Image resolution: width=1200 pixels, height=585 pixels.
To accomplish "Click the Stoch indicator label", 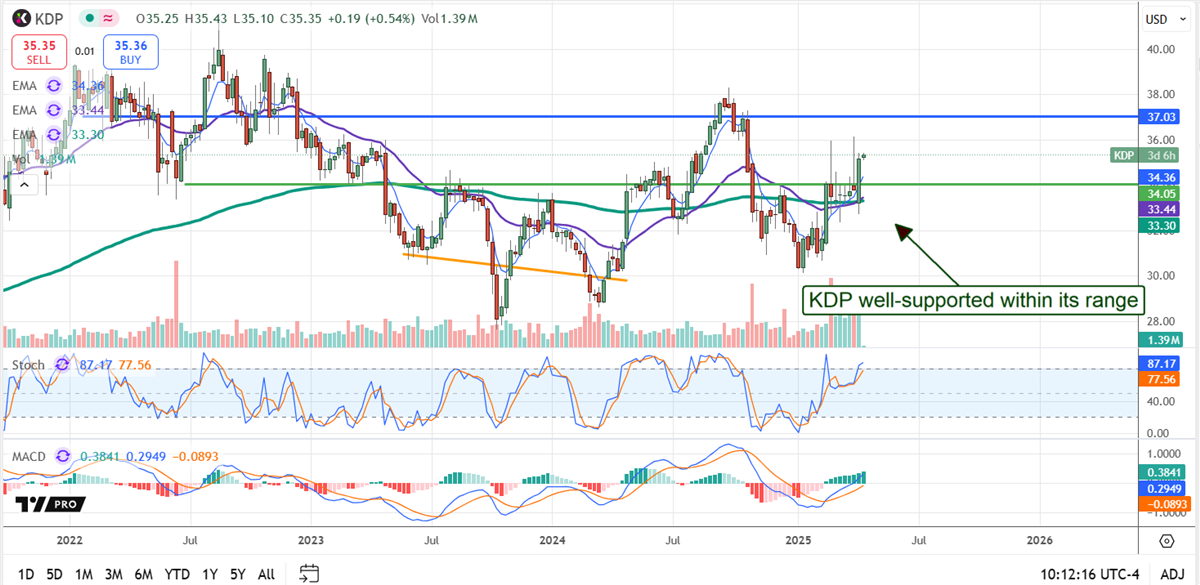I will click(30, 365).
